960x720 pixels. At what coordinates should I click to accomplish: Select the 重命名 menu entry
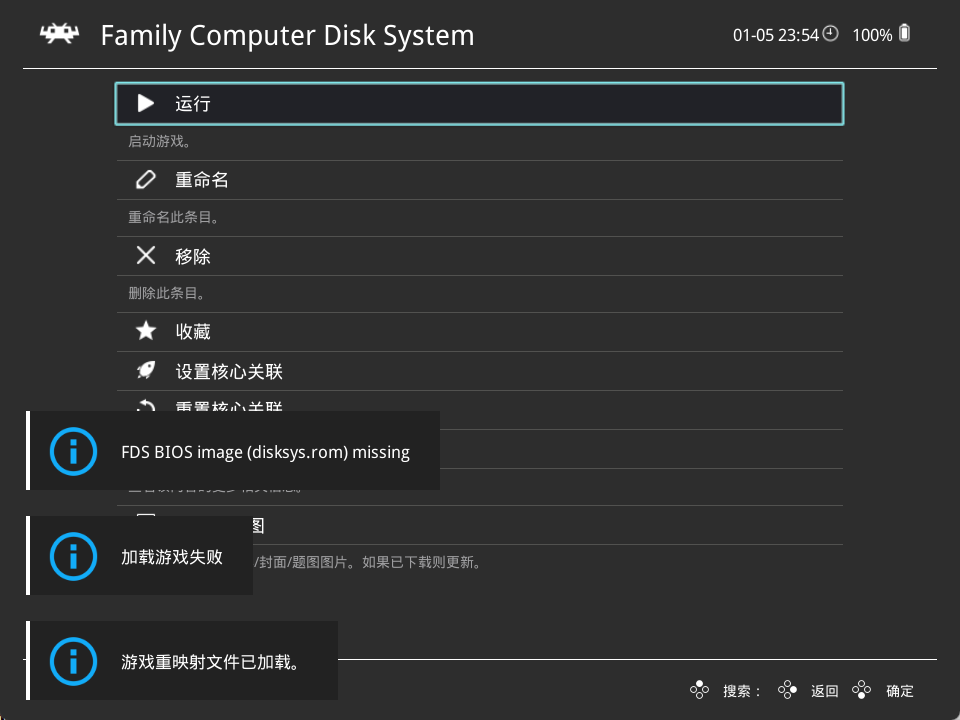(480, 180)
